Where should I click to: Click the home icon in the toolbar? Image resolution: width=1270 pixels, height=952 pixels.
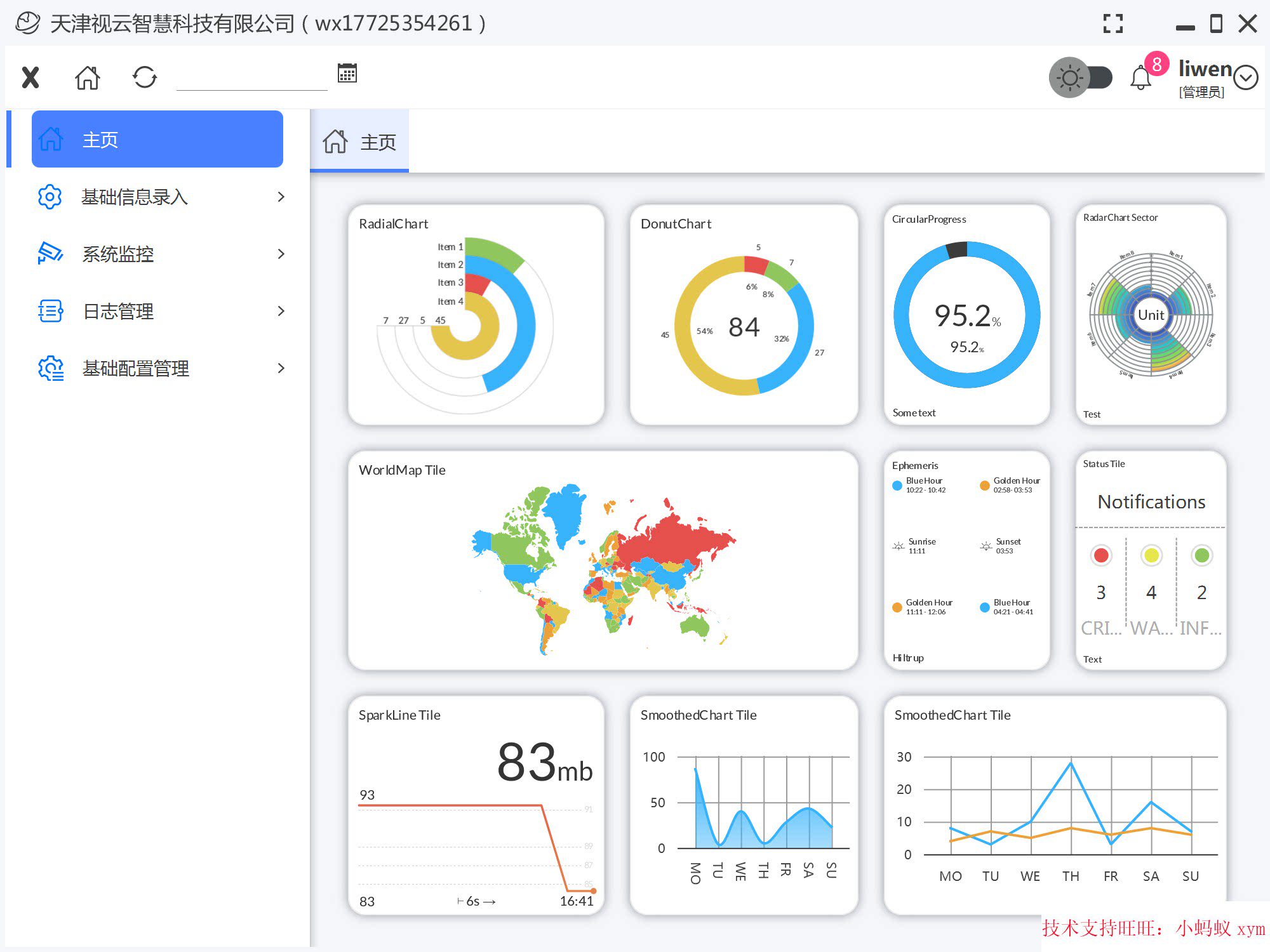(87, 77)
